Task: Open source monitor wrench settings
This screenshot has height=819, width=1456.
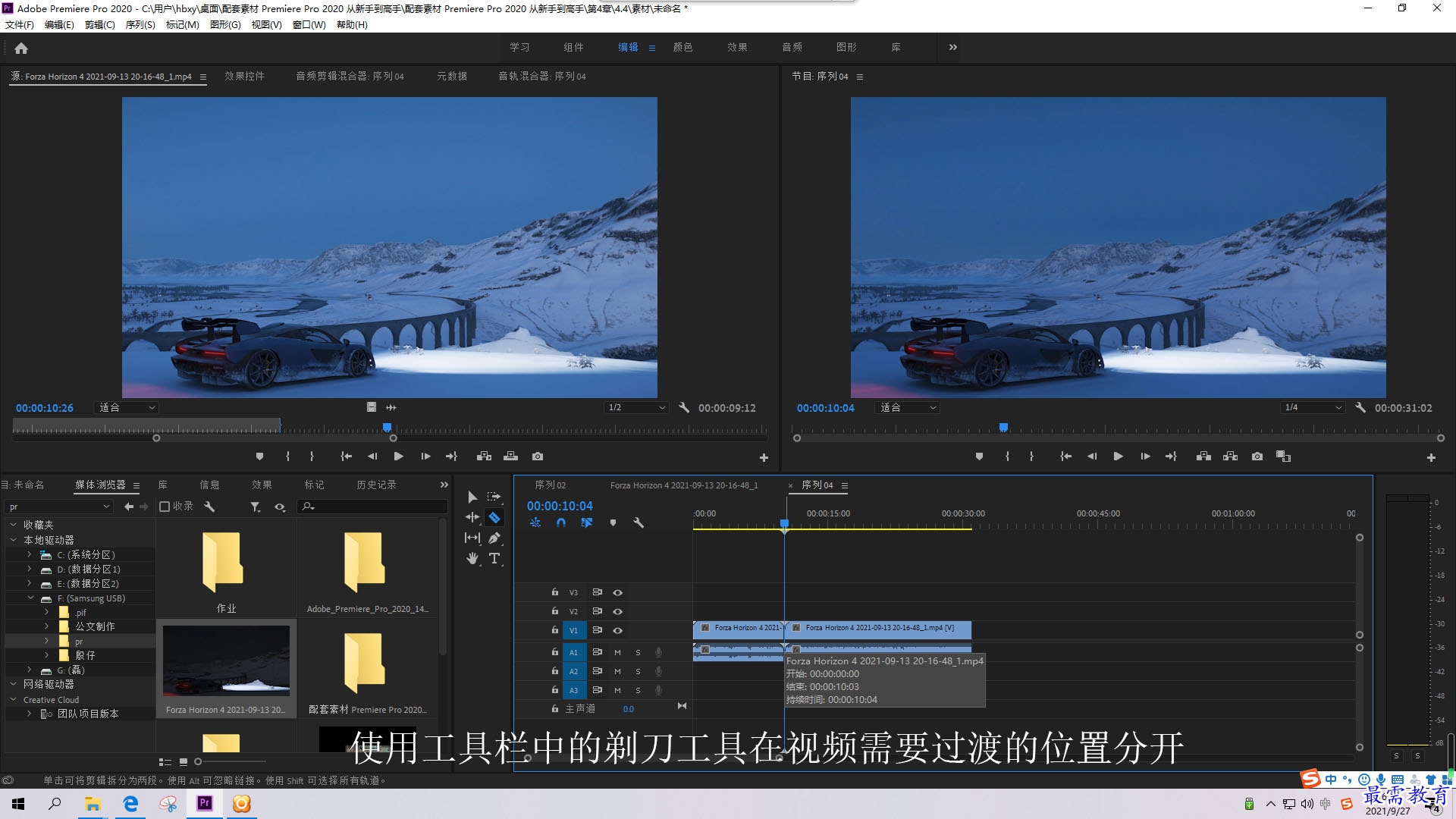Action: pos(684,408)
